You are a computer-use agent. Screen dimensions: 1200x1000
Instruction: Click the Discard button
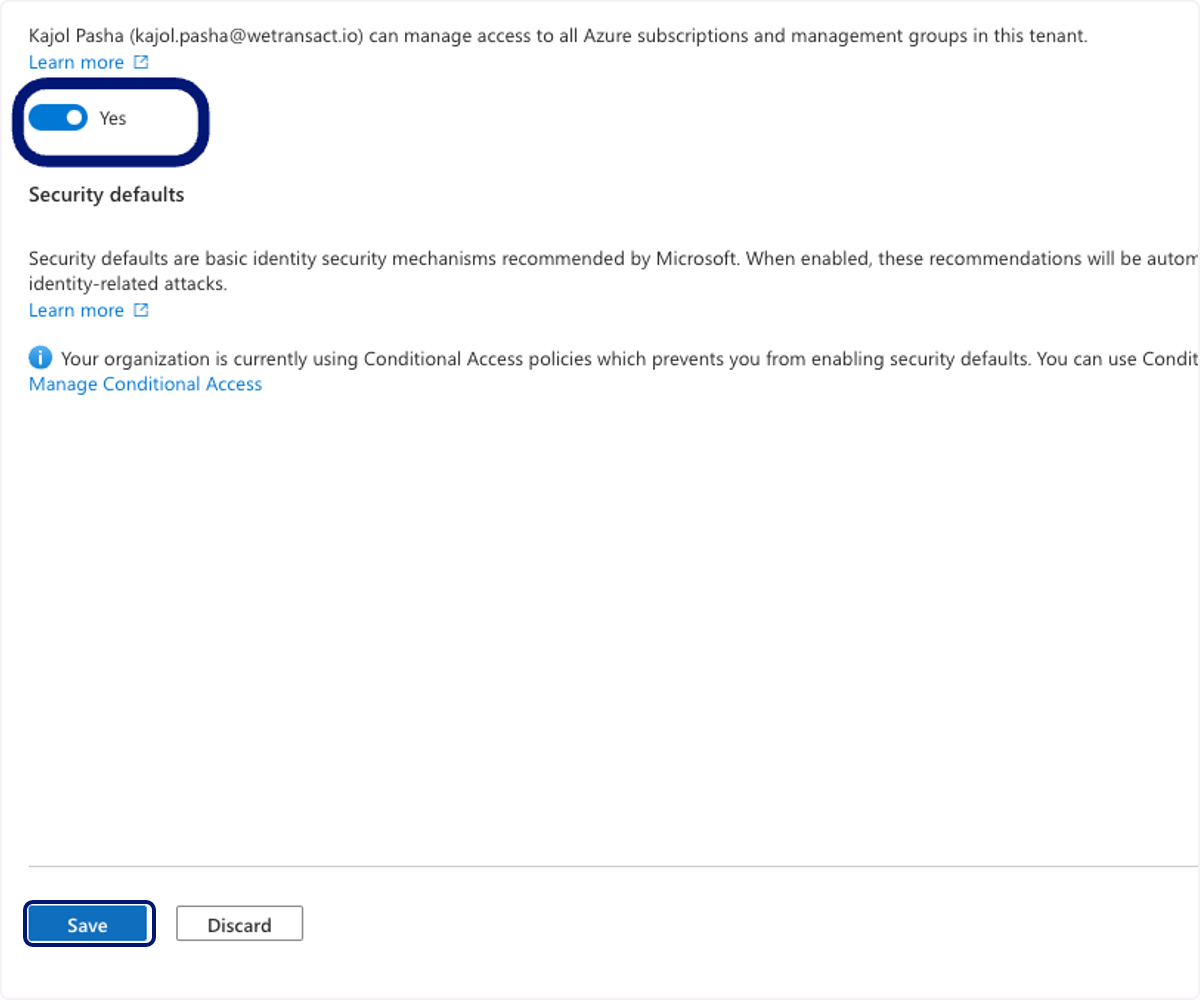(x=240, y=925)
